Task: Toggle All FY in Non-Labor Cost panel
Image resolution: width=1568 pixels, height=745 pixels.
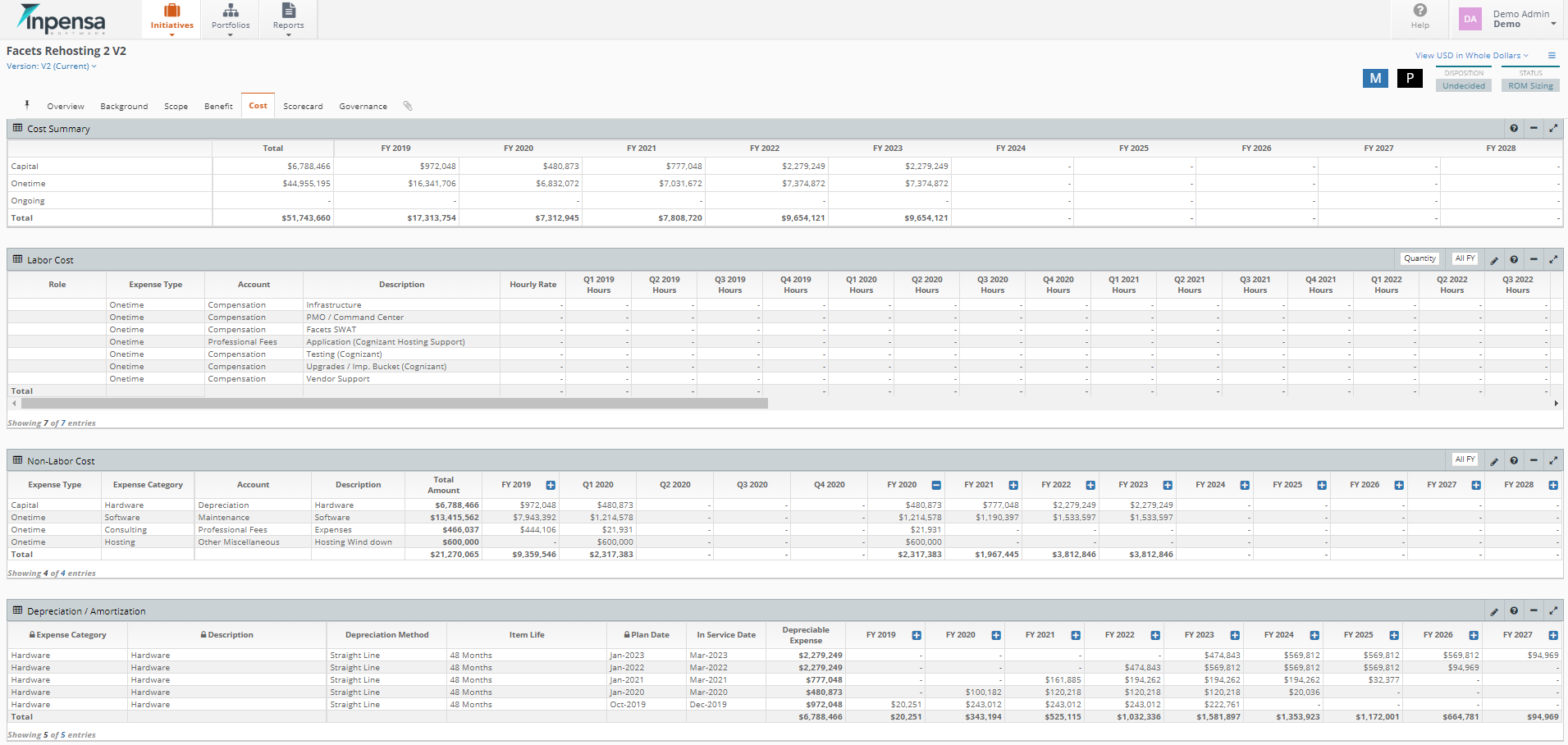Action: click(x=1465, y=459)
